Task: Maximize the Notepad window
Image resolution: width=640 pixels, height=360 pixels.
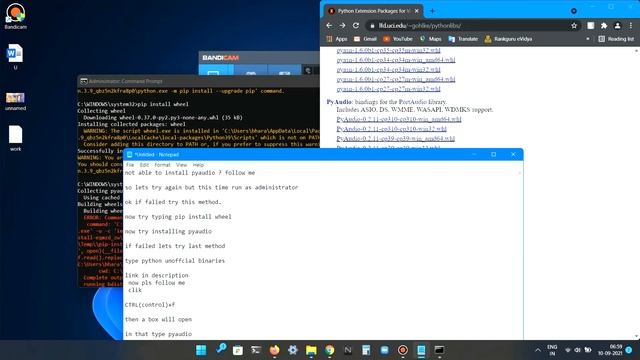Action: [x=493, y=154]
